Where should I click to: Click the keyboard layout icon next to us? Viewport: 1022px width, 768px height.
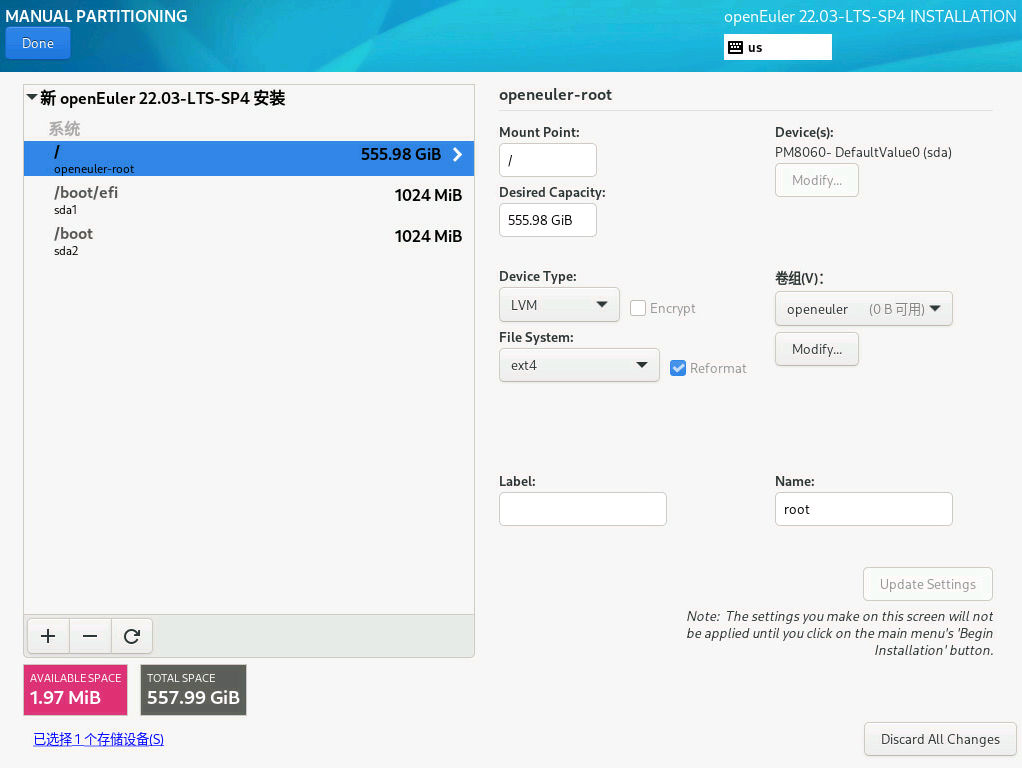tap(735, 47)
